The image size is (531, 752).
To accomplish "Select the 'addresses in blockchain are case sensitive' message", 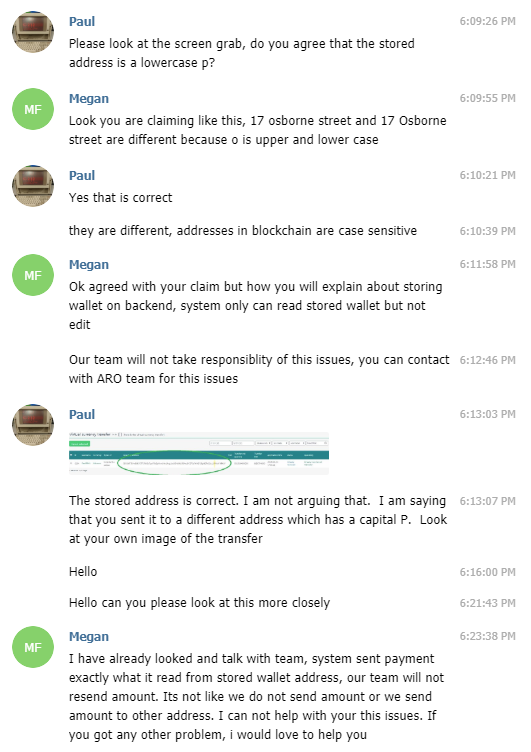I will [243, 231].
